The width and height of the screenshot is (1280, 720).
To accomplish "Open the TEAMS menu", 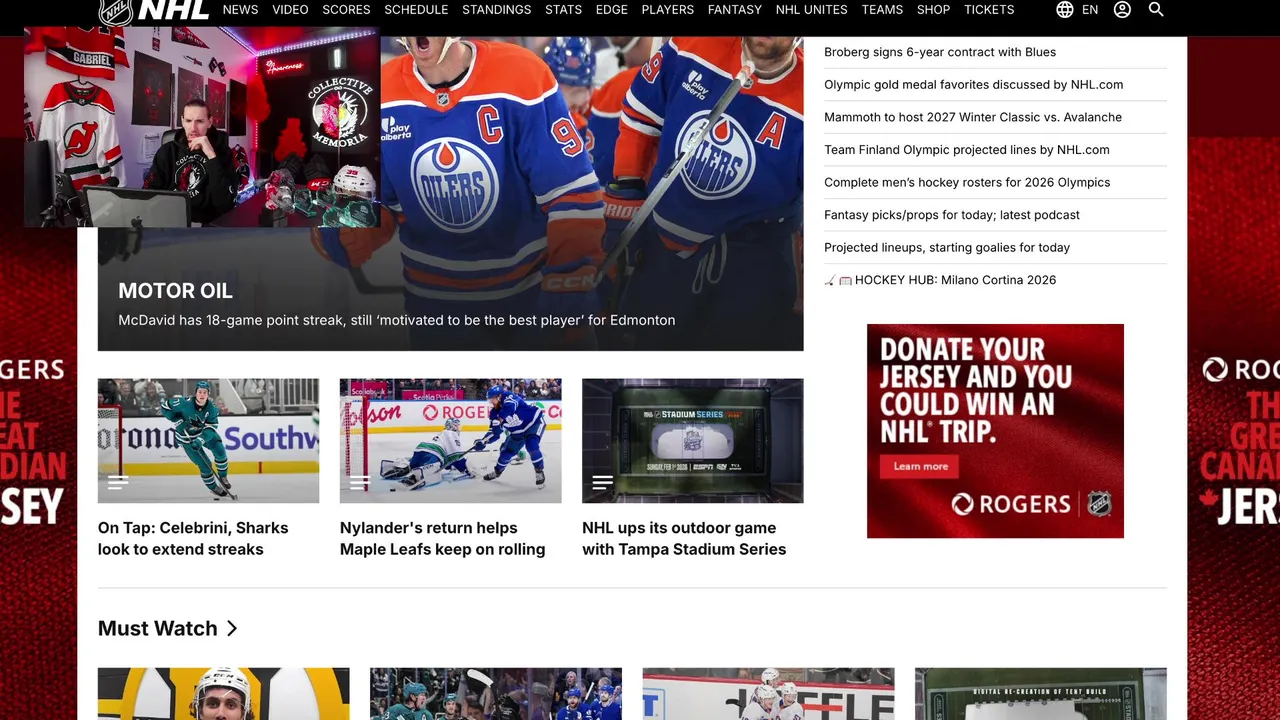I will [882, 10].
